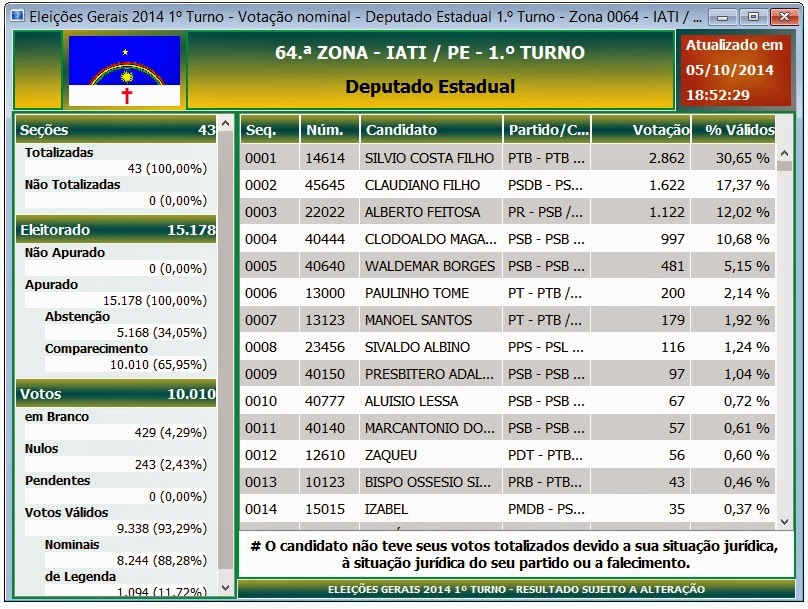The height and width of the screenshot is (609, 808).
Task: Click left panel scrollbar down arrow
Action: [x=225, y=587]
